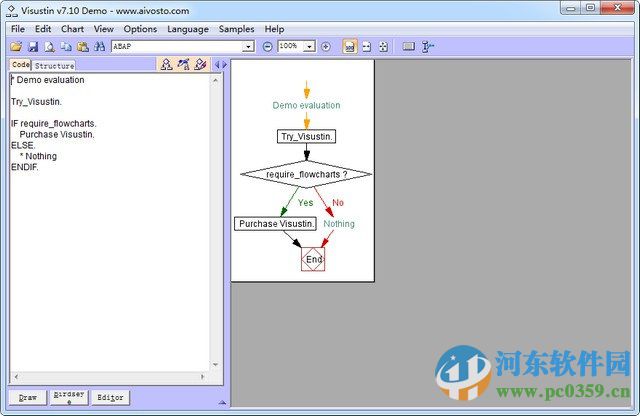The image size is (640, 416).
Task: Zoom out with the minus circle icon
Action: pos(267,47)
